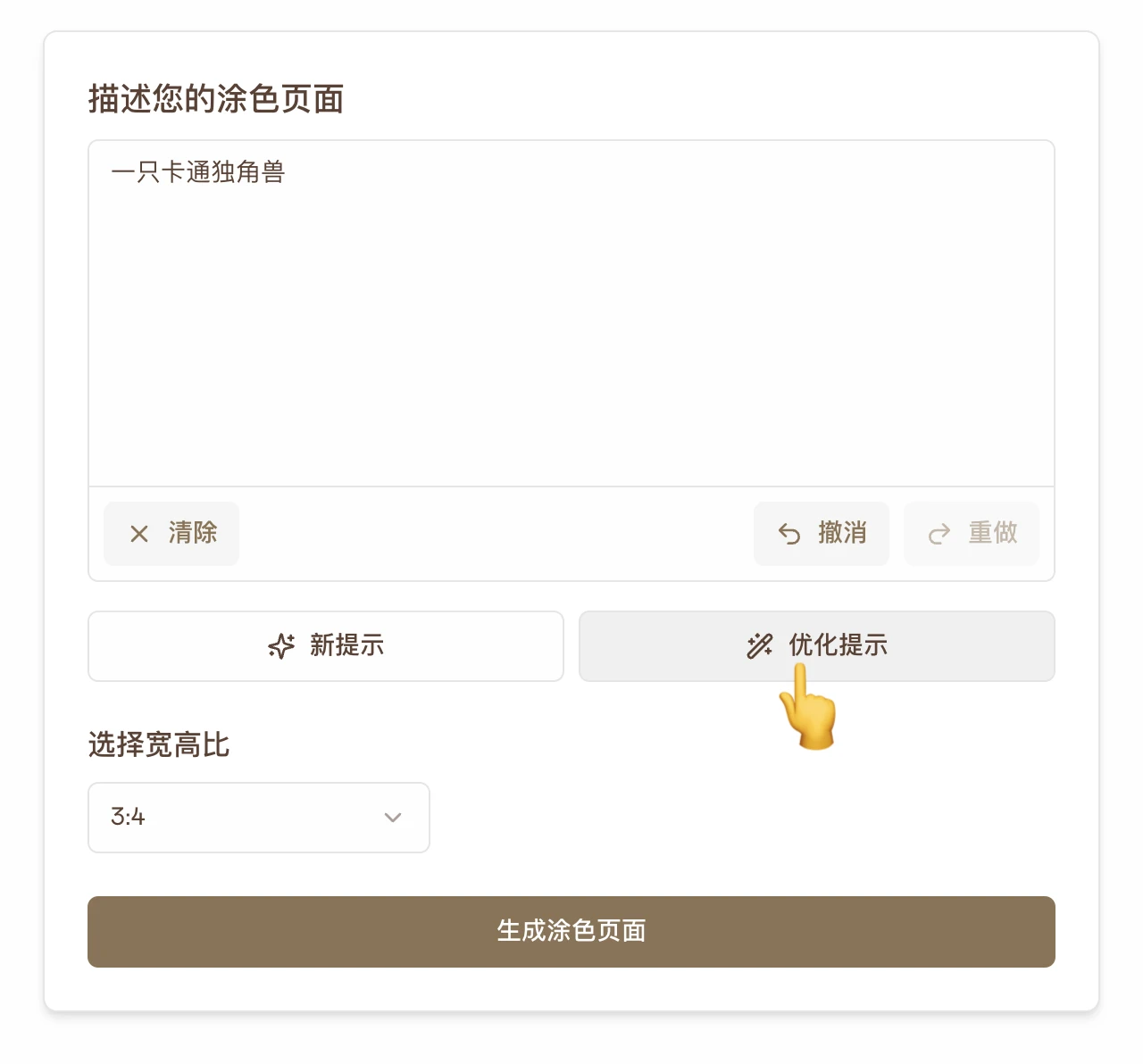
Task: Click the 生成涂色页面 generate button
Action: [571, 931]
